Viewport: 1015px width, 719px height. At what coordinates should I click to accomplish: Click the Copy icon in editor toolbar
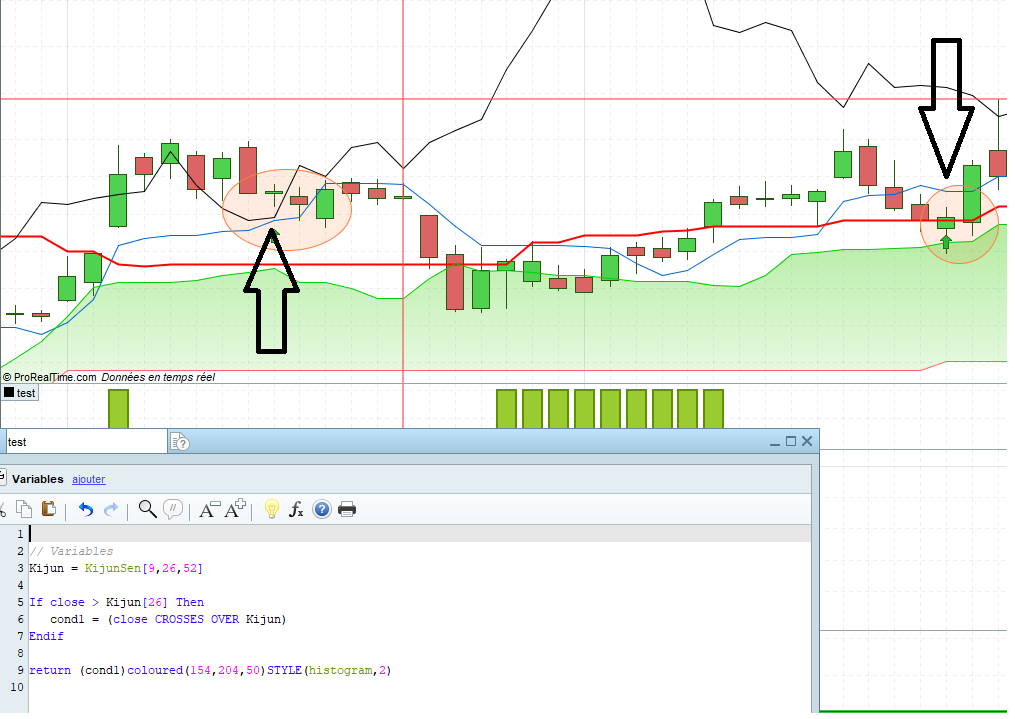coord(25,509)
